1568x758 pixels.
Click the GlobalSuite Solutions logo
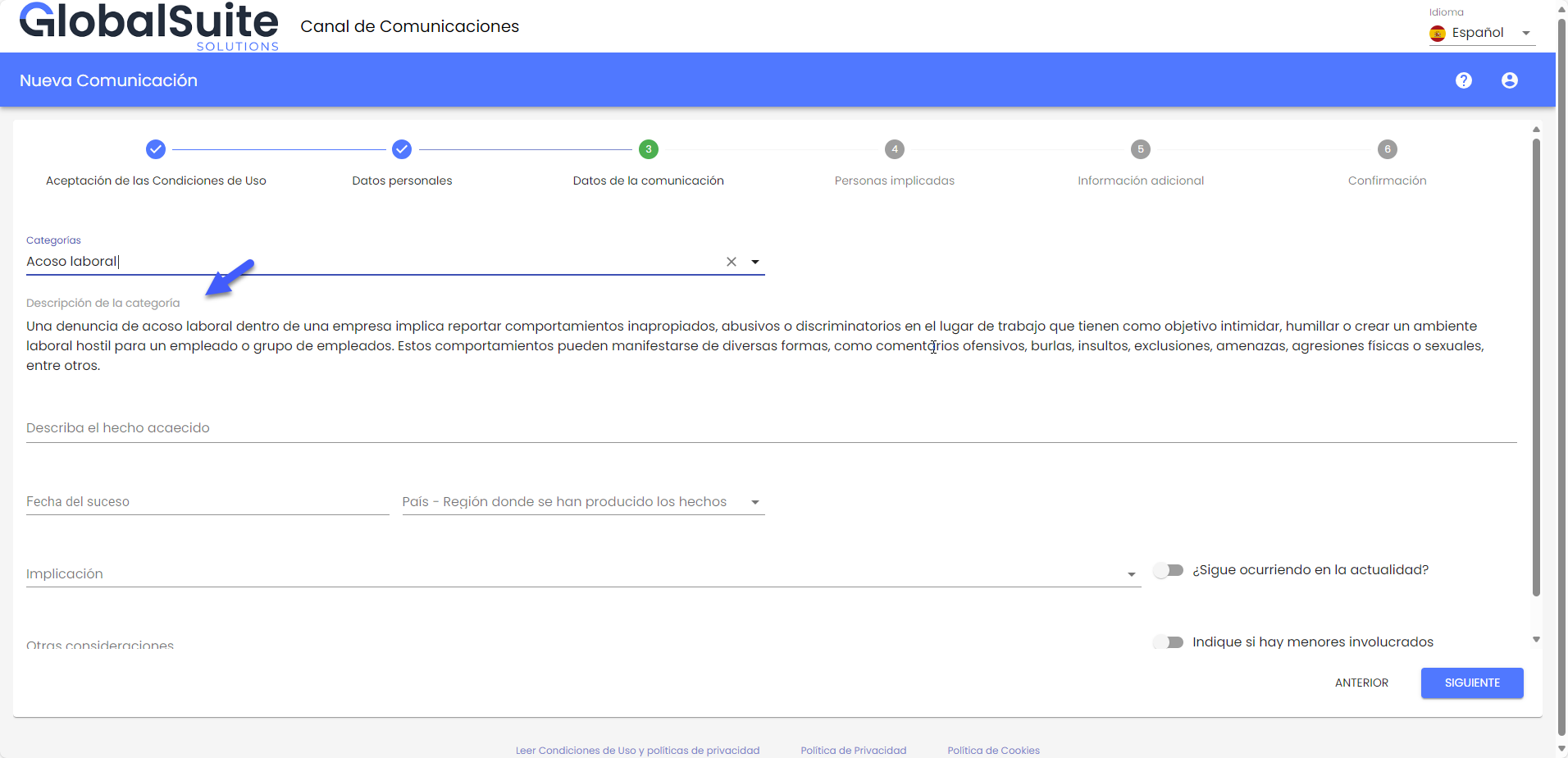[x=149, y=26]
